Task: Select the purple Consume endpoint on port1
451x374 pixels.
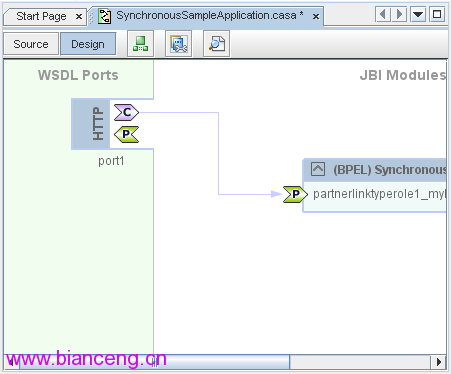Action: click(126, 112)
